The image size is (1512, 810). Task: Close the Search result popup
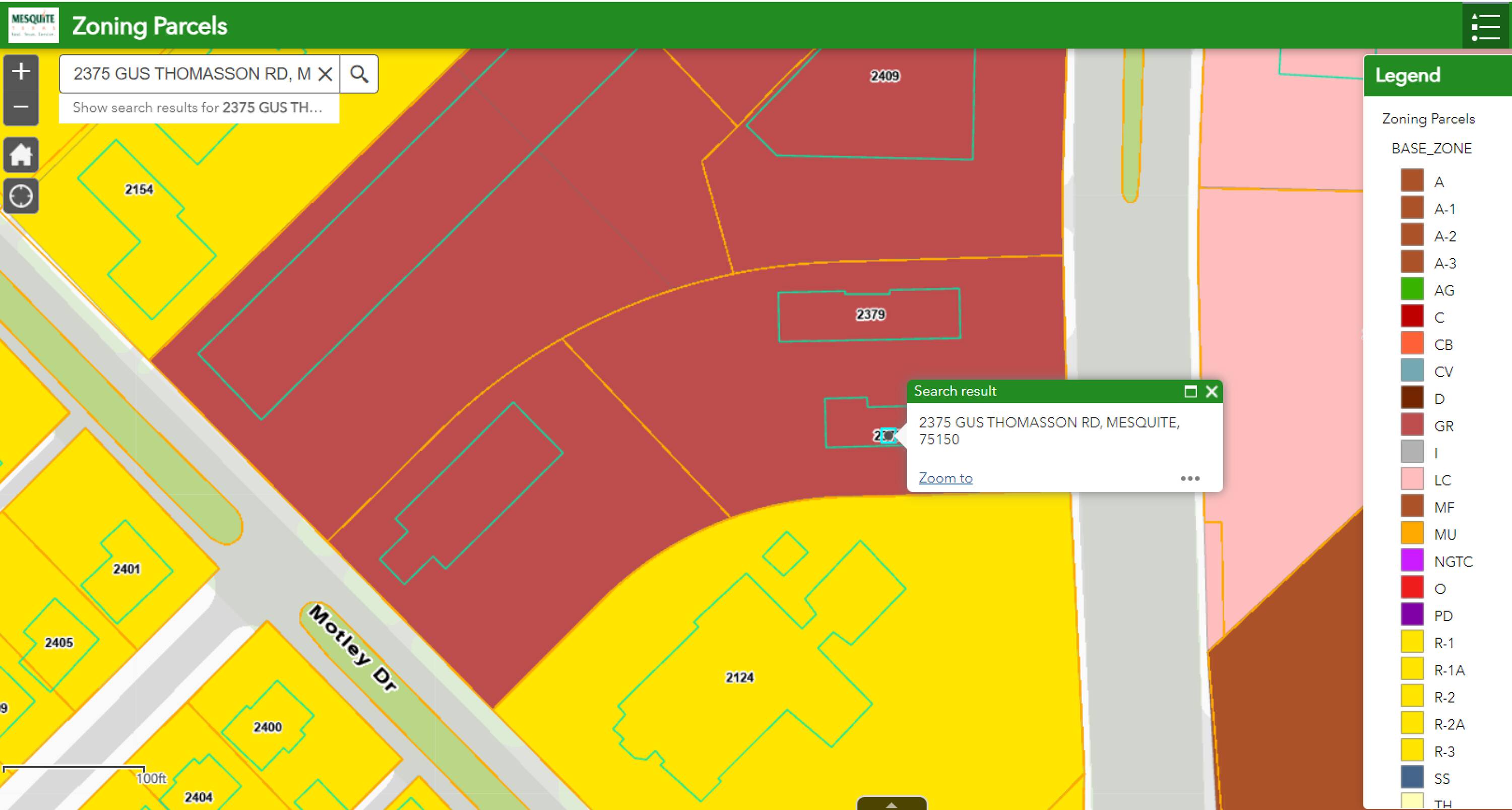coord(1212,392)
